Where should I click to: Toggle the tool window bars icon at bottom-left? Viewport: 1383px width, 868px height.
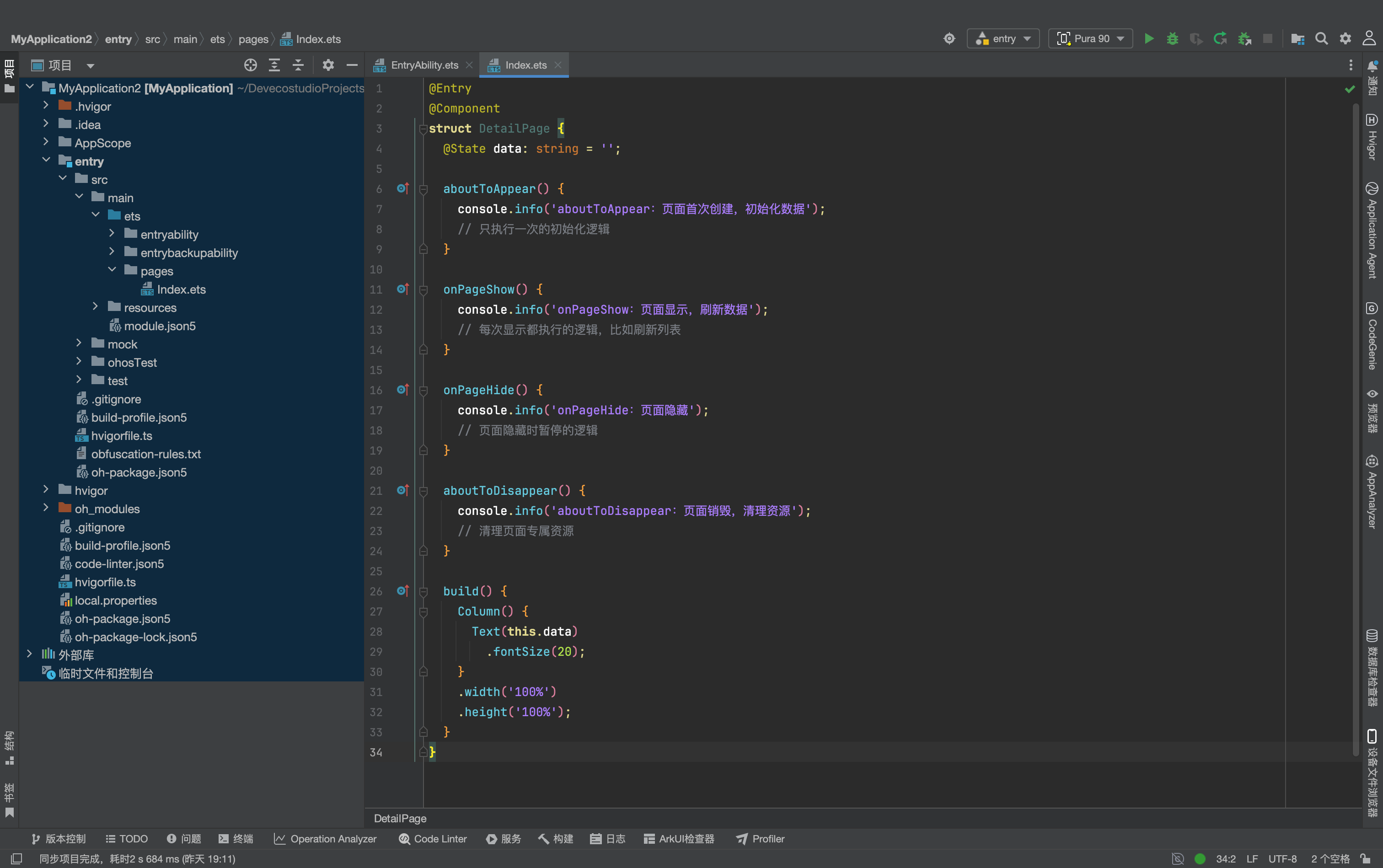(x=16, y=858)
